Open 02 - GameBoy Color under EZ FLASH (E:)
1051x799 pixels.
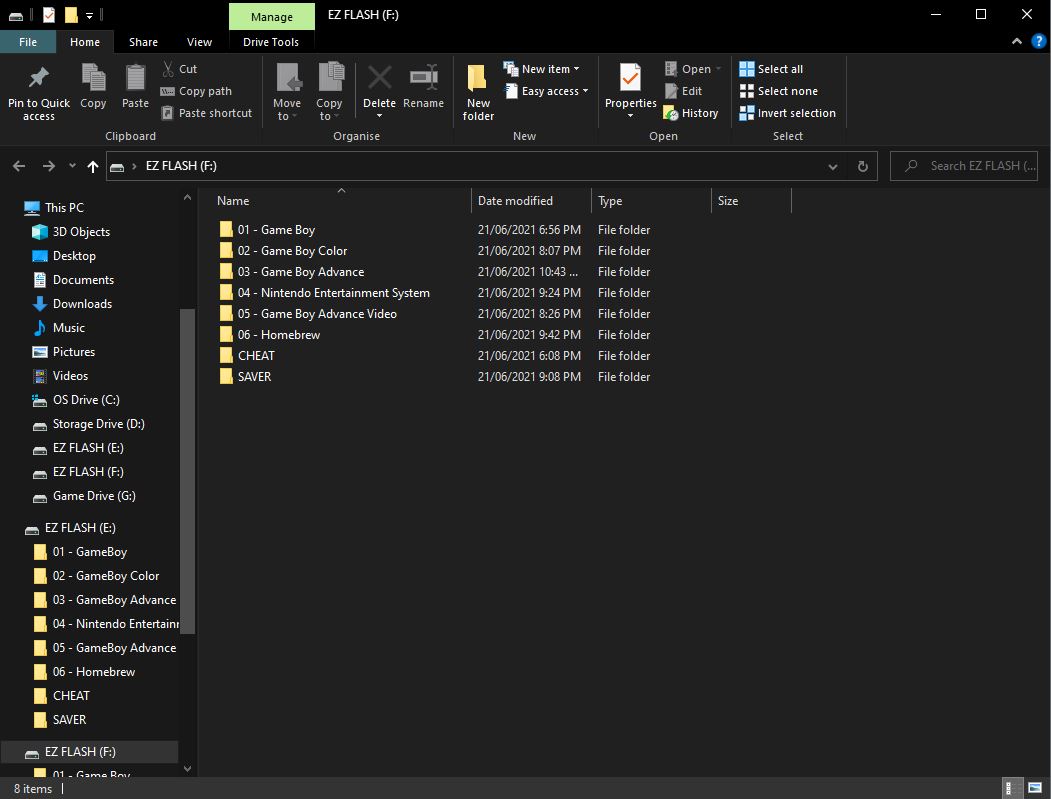tap(96, 576)
